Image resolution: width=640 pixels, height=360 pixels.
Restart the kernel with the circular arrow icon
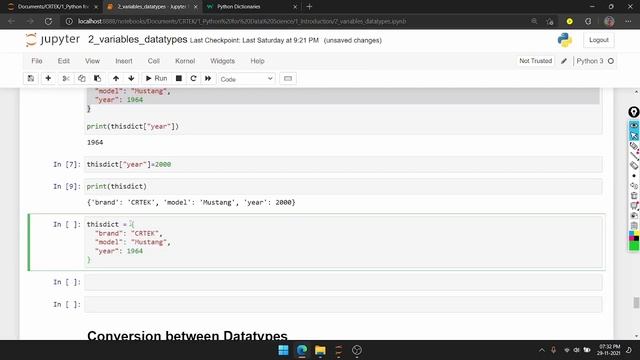(x=193, y=78)
